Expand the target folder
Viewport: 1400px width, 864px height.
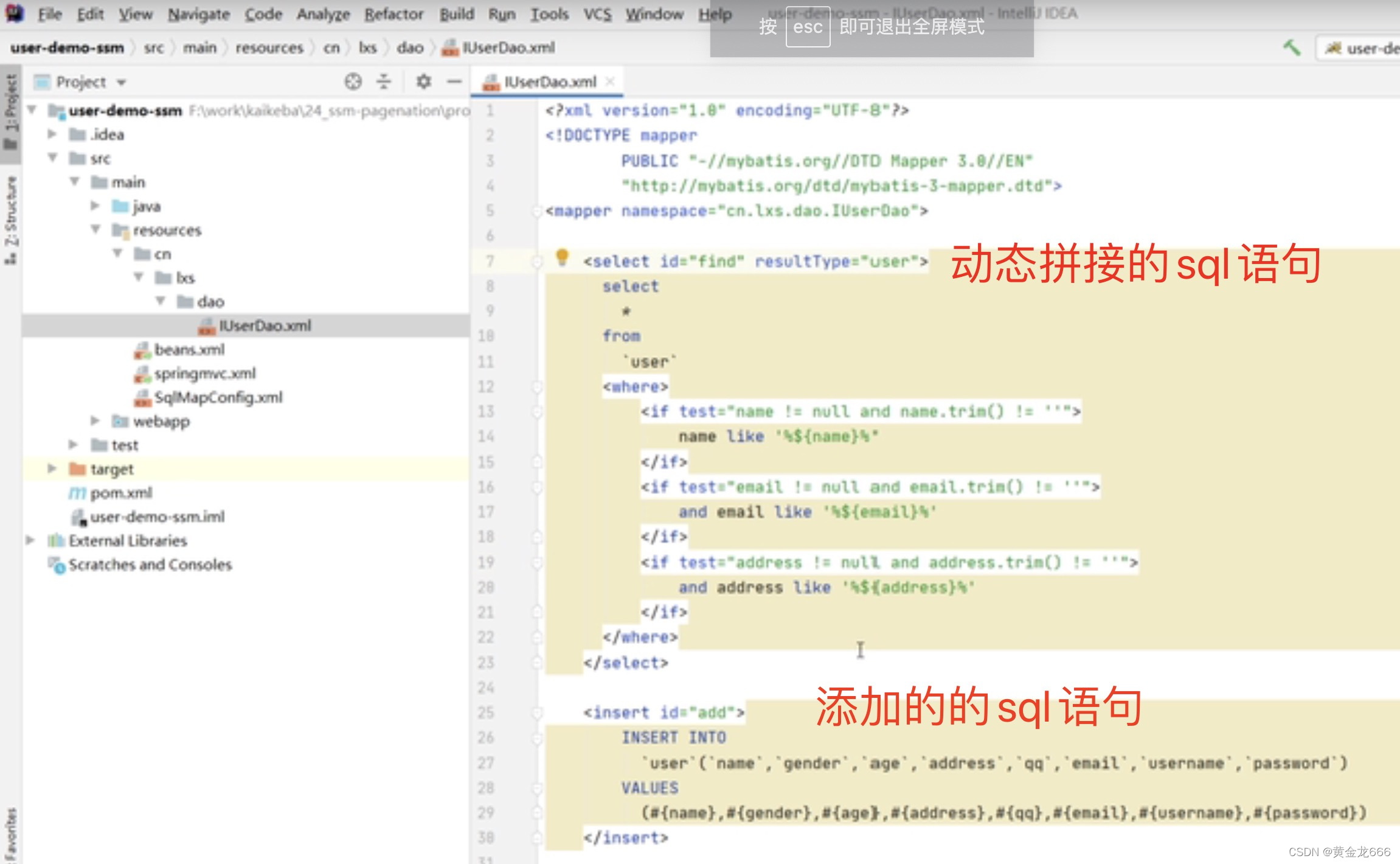(x=52, y=469)
